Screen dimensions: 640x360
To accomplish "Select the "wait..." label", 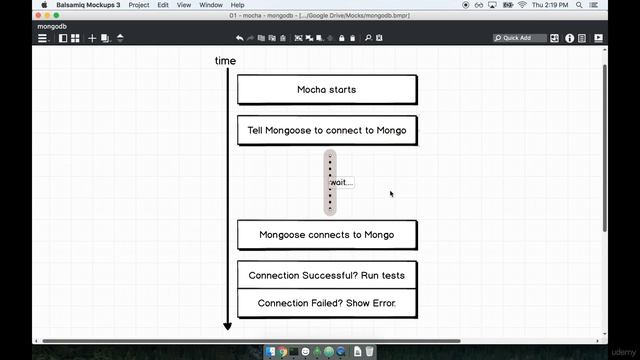I will [341, 182].
